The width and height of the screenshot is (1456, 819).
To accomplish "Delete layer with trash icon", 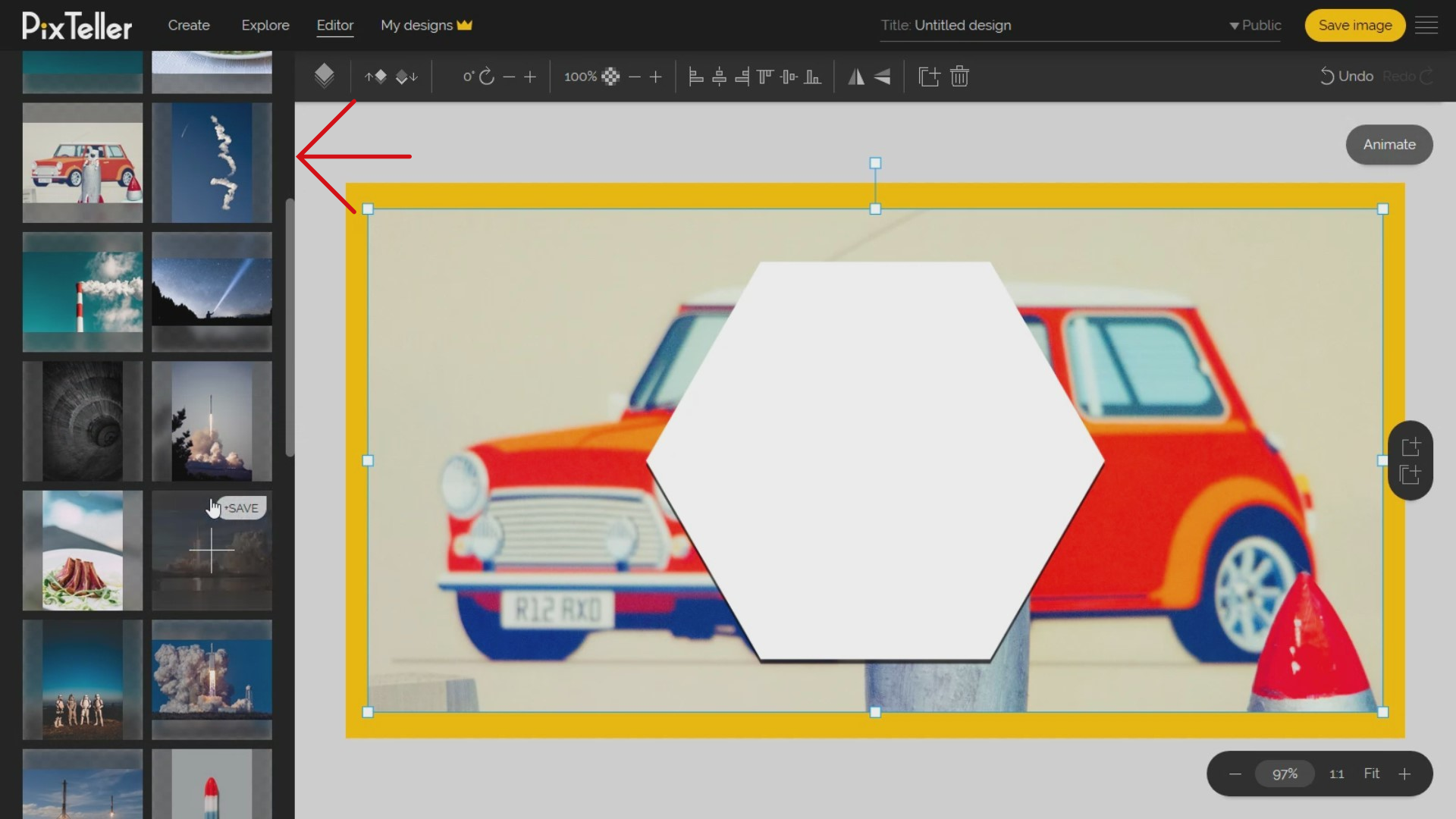I will tap(959, 77).
